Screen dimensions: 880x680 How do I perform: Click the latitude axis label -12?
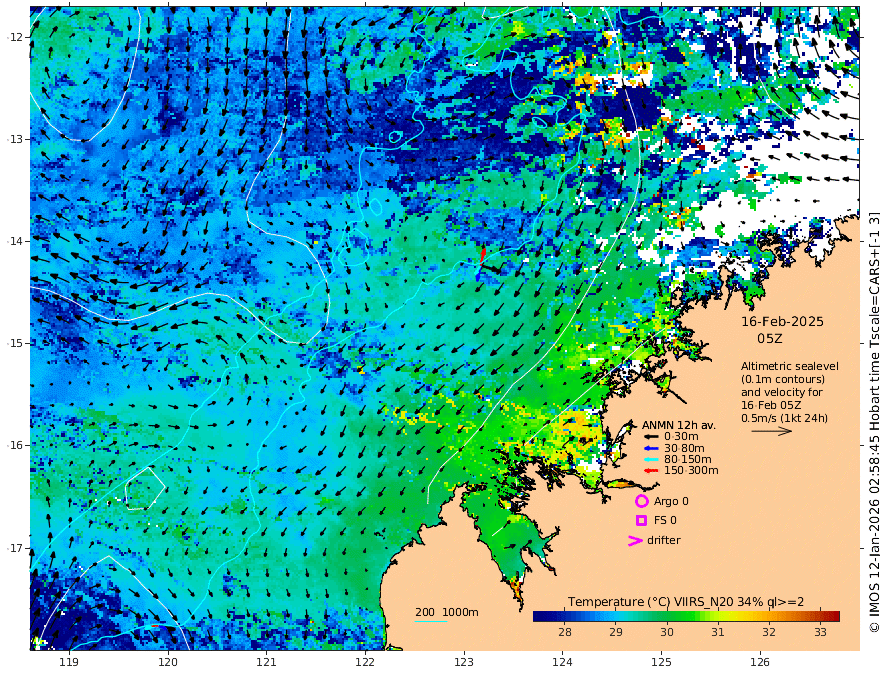pos(15,37)
